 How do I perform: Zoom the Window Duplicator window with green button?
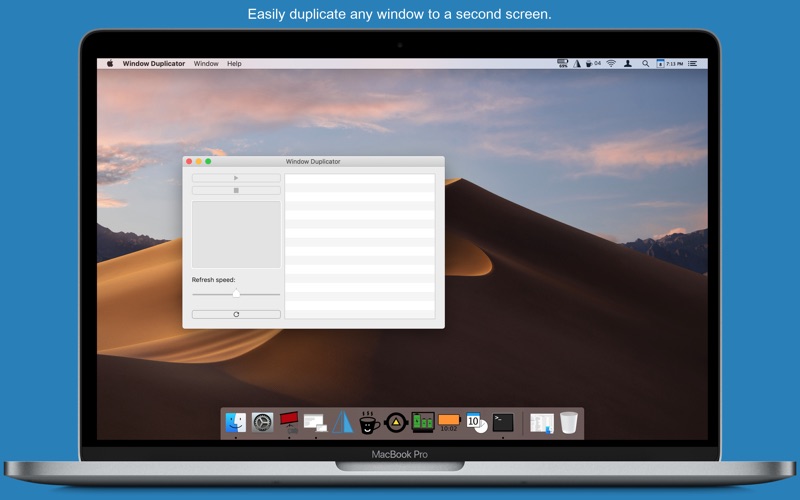click(208, 161)
